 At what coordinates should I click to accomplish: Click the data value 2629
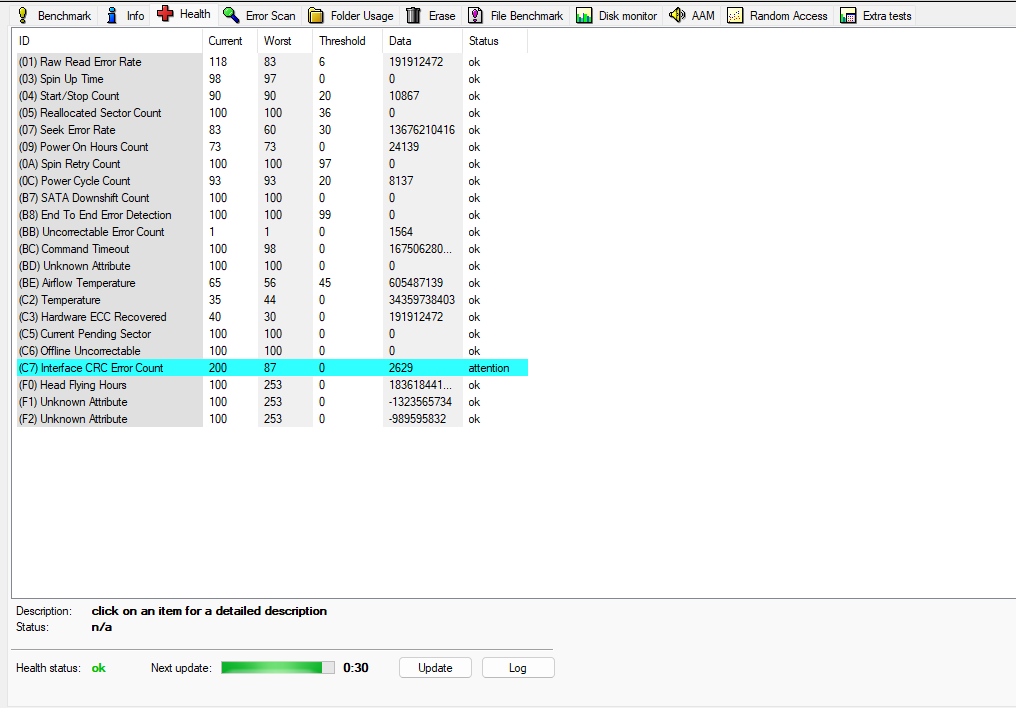click(400, 368)
